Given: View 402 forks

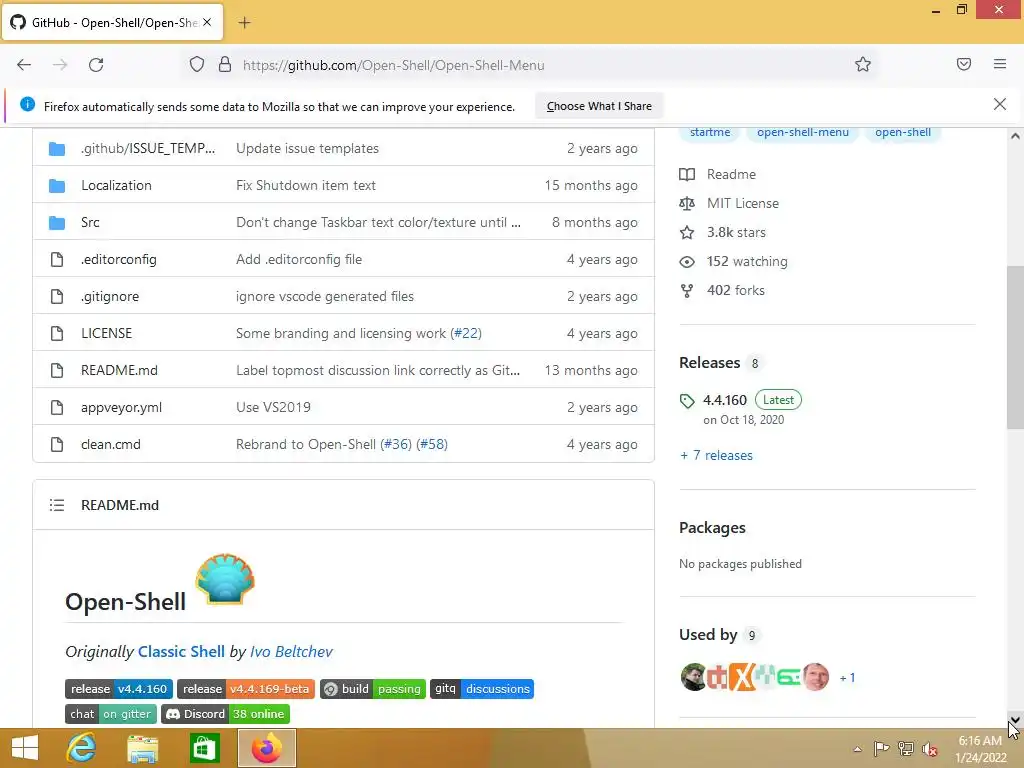Looking at the screenshot, I should pyautogui.click(x=735, y=291).
